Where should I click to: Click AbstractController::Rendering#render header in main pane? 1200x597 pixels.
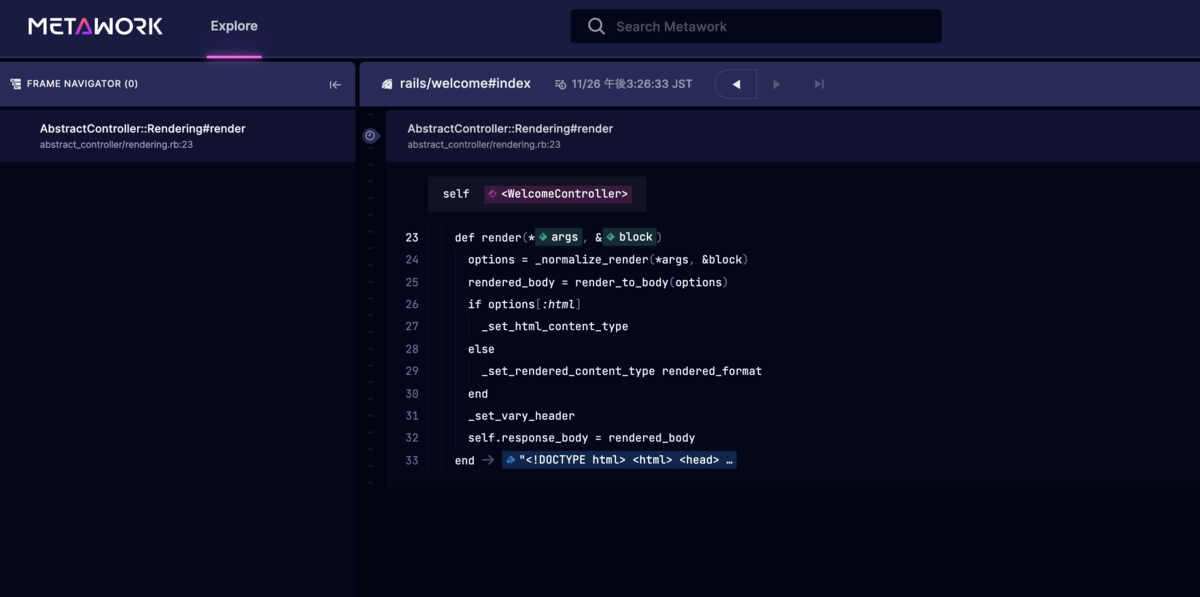pos(510,128)
